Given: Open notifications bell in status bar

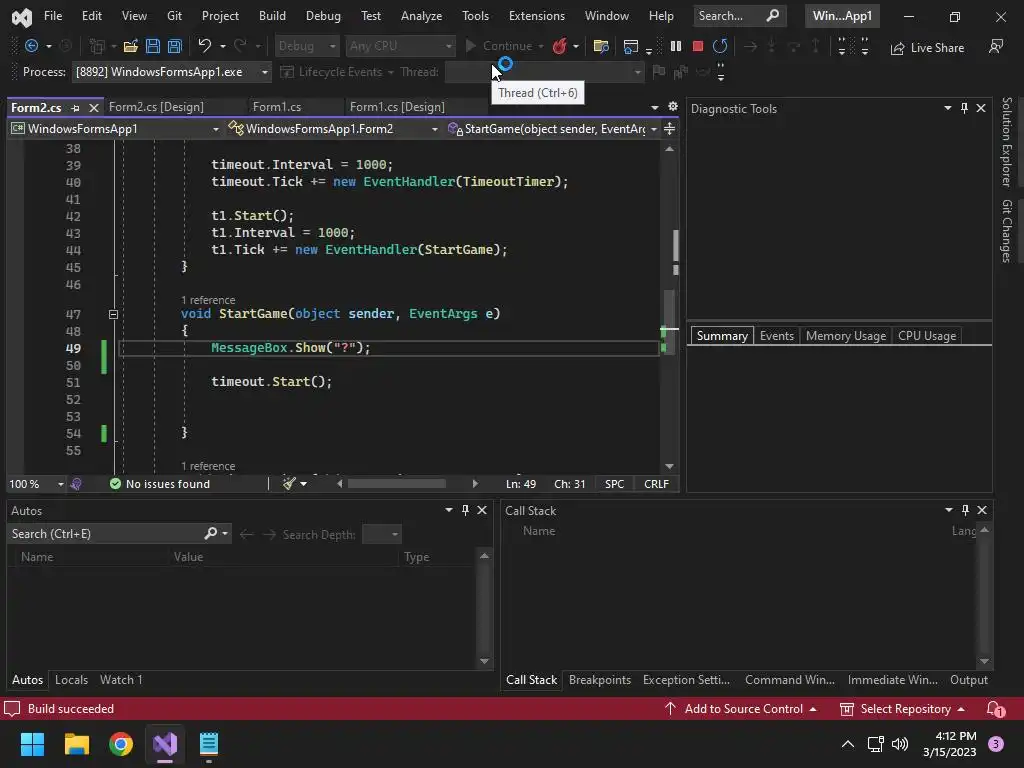Looking at the screenshot, I should (x=995, y=709).
